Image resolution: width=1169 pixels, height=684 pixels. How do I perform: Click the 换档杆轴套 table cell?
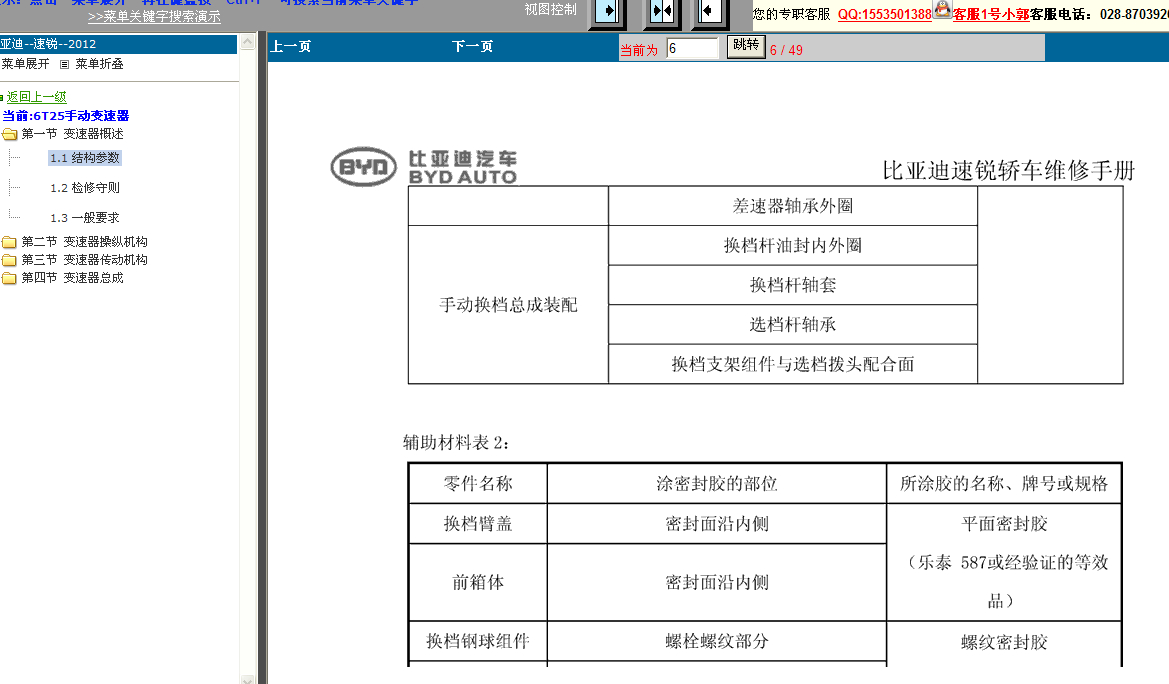(x=793, y=285)
